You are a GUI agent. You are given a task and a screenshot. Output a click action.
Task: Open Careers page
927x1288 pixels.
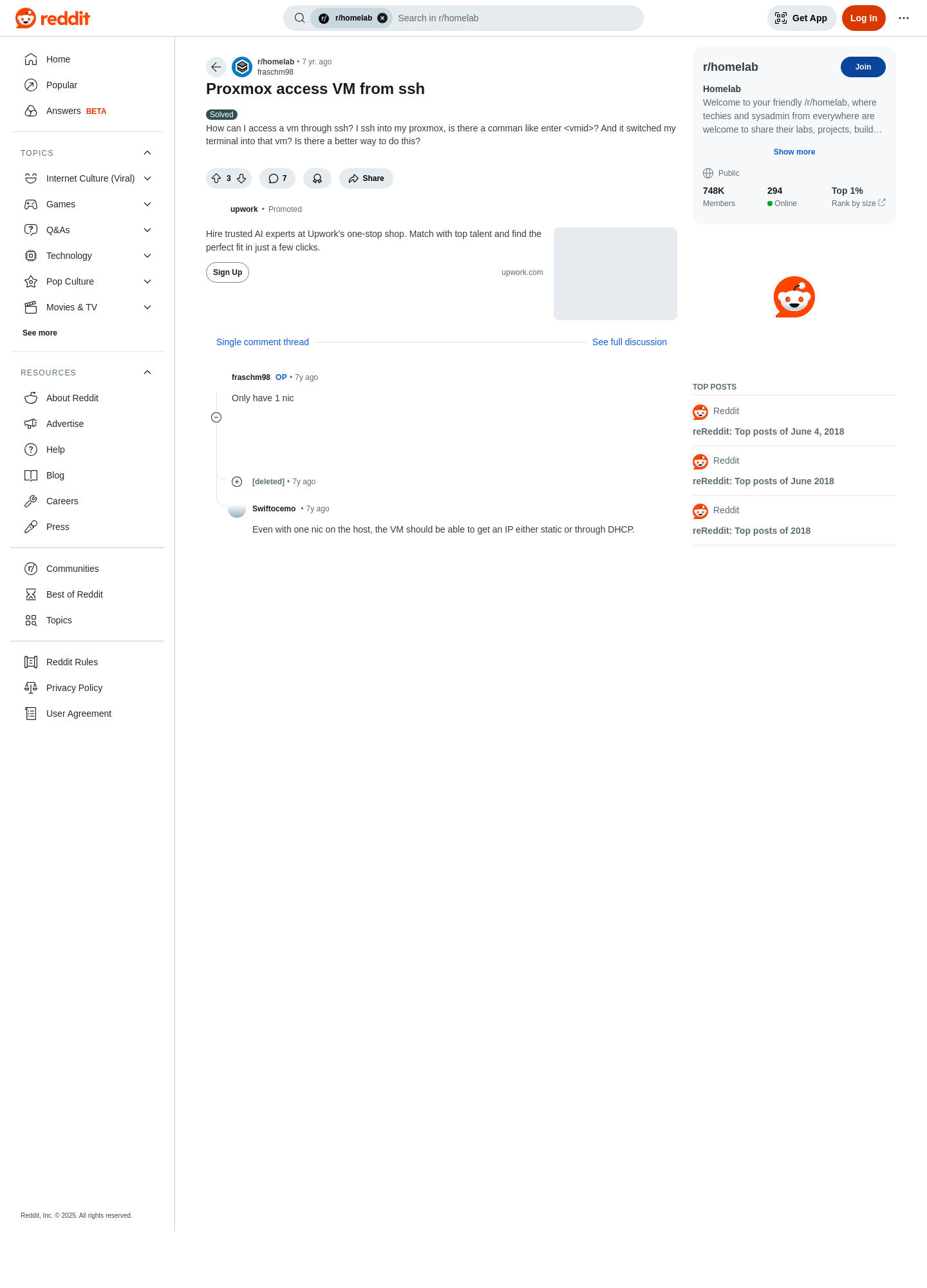pos(88,501)
